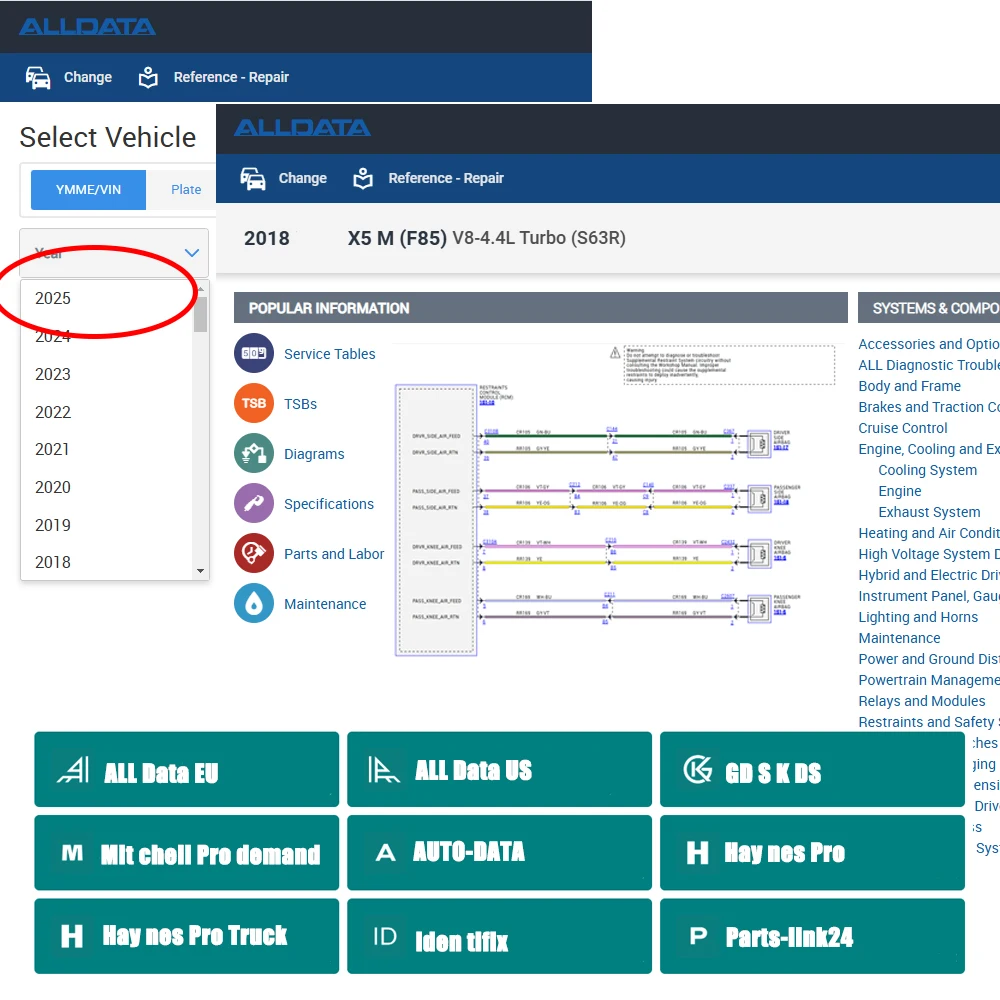Viewport: 1000px width, 1000px height.
Task: Click the Parts-link24 P icon
Action: 698,936
